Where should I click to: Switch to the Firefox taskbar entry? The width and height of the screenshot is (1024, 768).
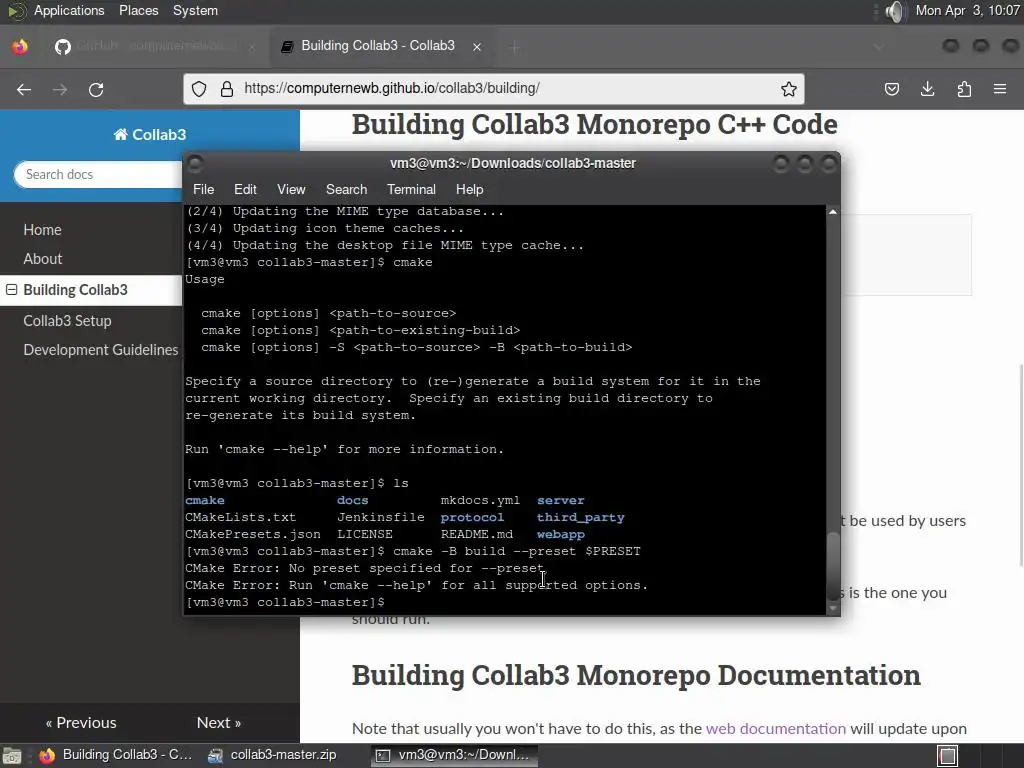116,755
